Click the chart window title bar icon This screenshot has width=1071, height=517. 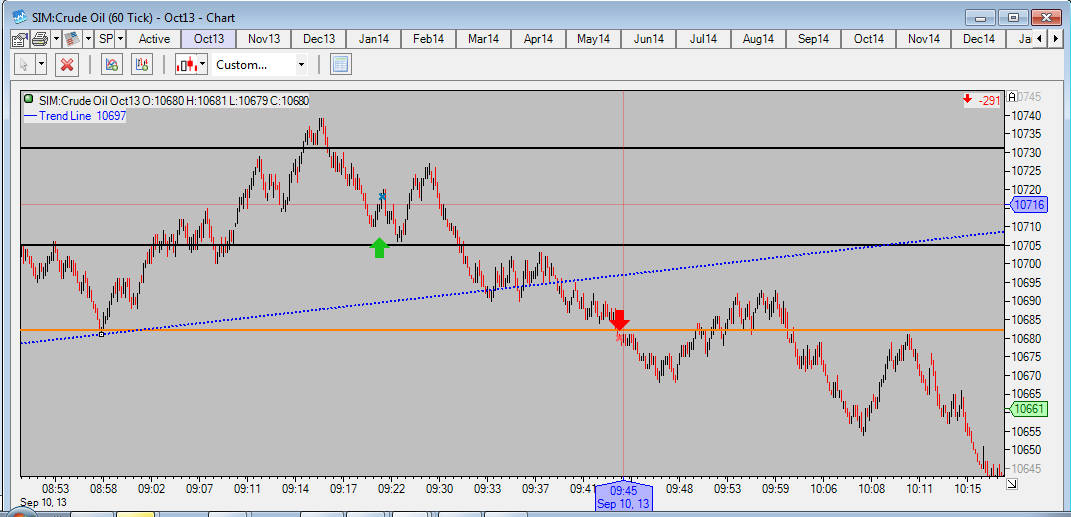[20, 17]
